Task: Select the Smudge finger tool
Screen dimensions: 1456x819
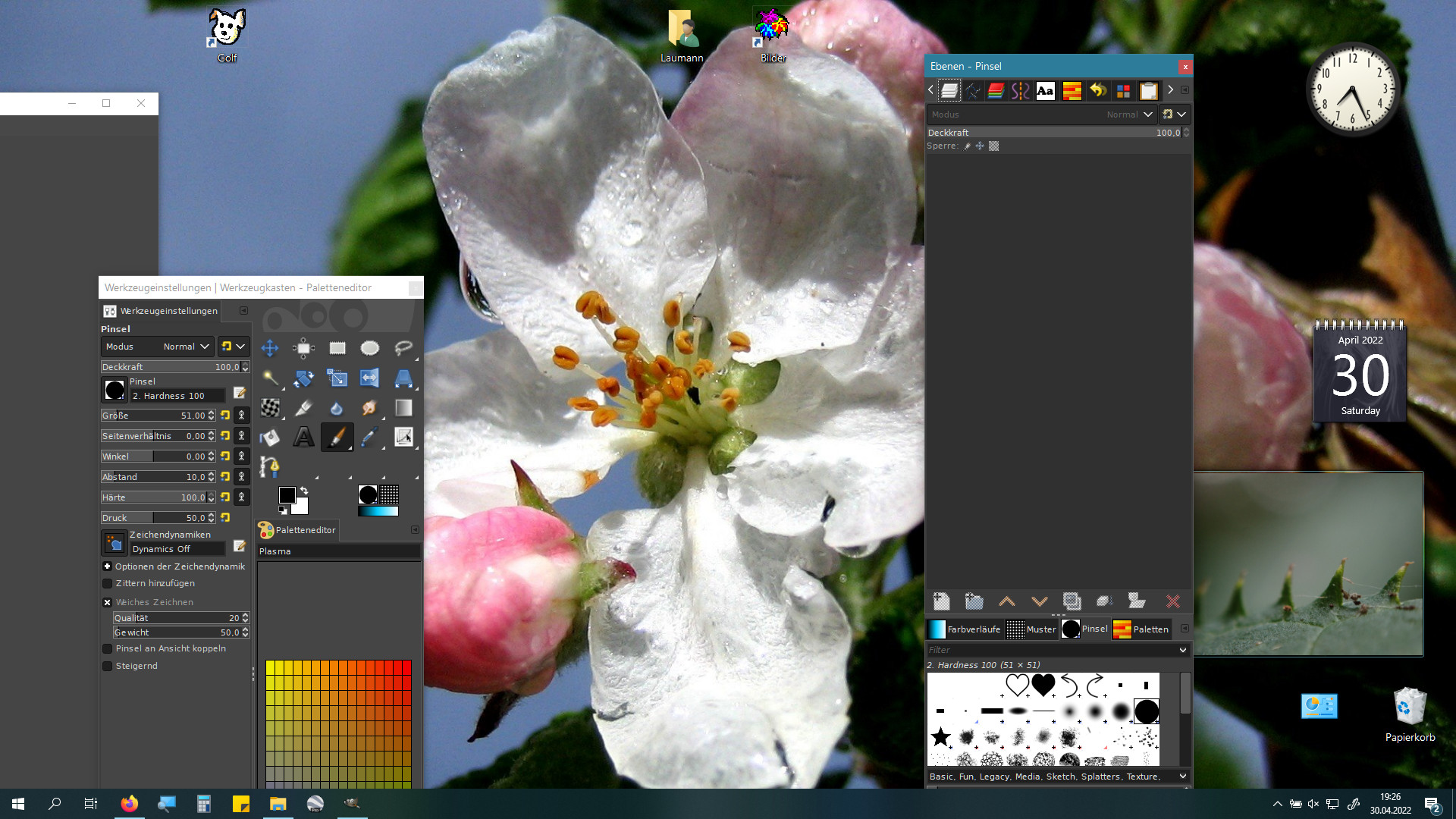Action: [369, 407]
